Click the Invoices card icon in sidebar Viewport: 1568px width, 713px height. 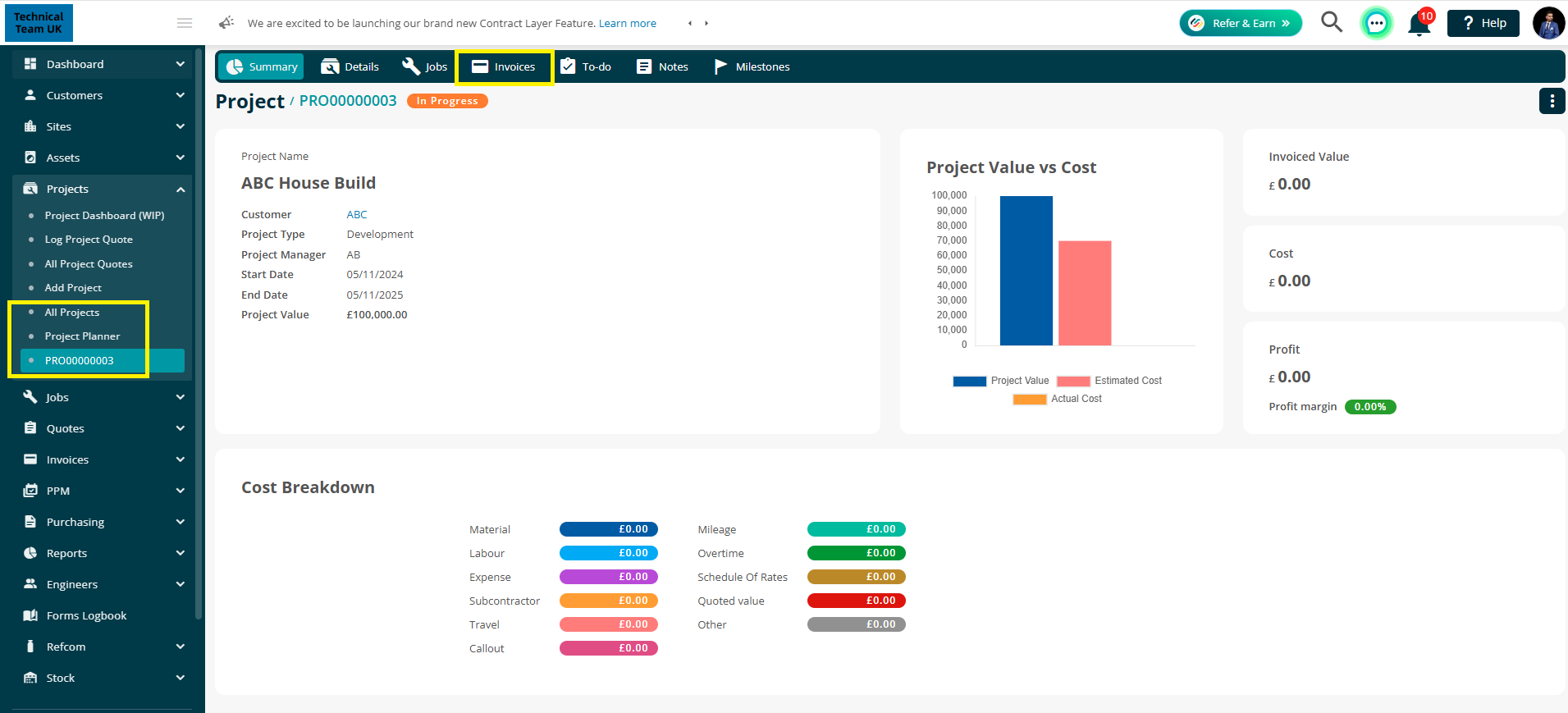pos(30,459)
